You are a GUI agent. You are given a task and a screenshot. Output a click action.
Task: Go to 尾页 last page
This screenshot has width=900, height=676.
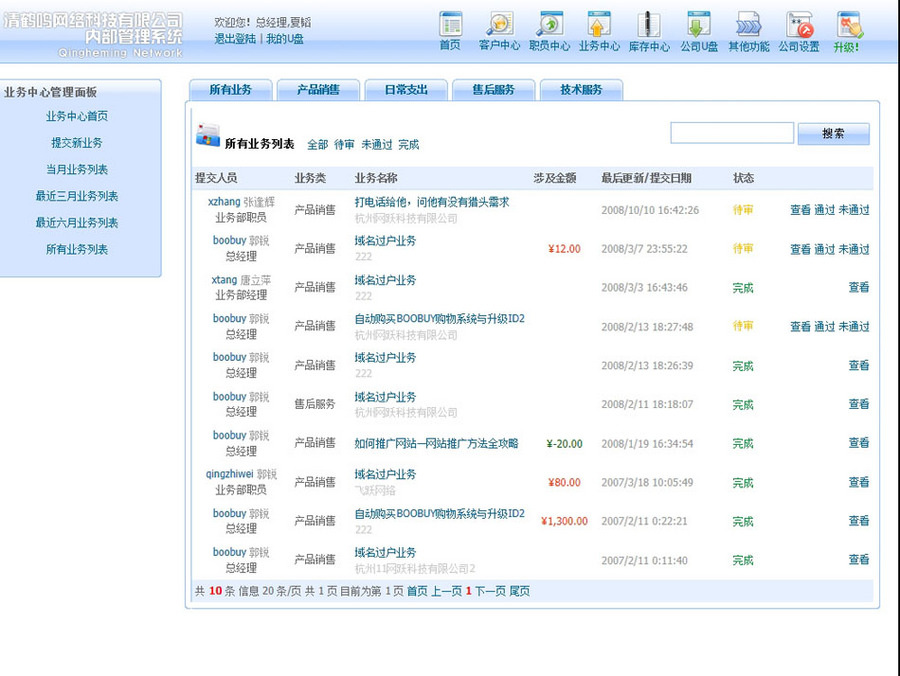point(519,591)
